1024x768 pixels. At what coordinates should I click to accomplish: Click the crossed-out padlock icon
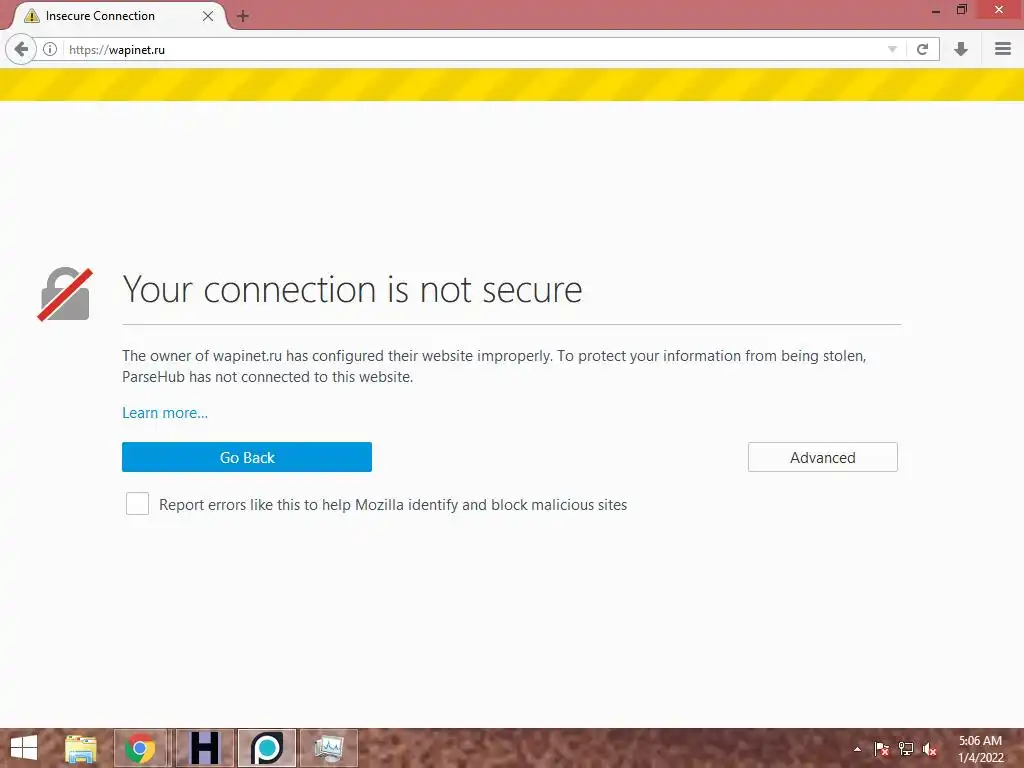pos(65,295)
